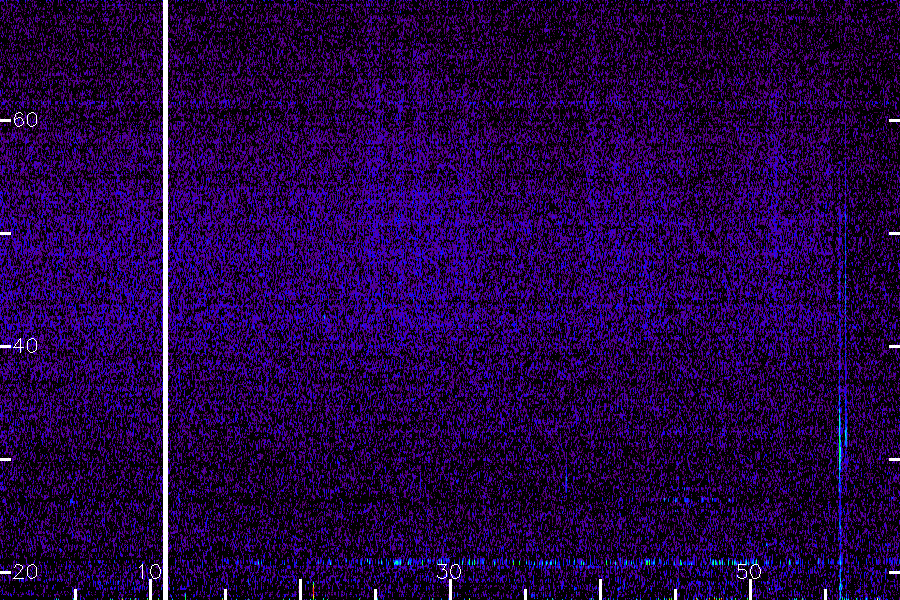The height and width of the screenshot is (600, 900).
Task: Click the x-axis label 50
Action: 749,572
